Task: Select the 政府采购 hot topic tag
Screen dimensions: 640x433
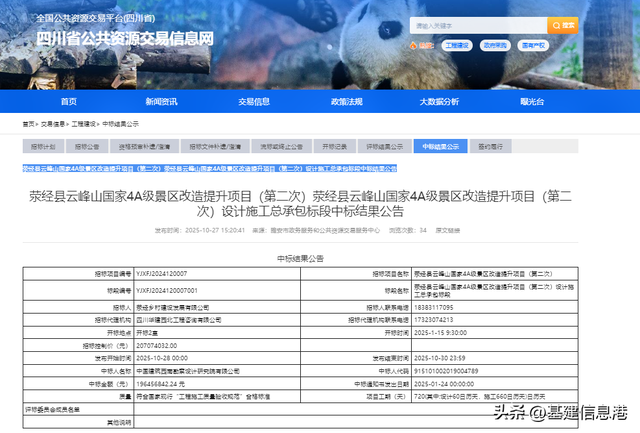Action: (x=495, y=45)
